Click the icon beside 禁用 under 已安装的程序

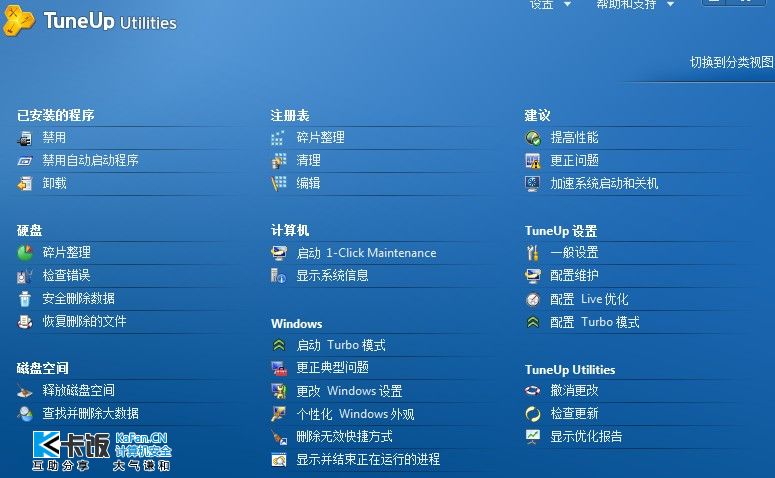(25, 138)
